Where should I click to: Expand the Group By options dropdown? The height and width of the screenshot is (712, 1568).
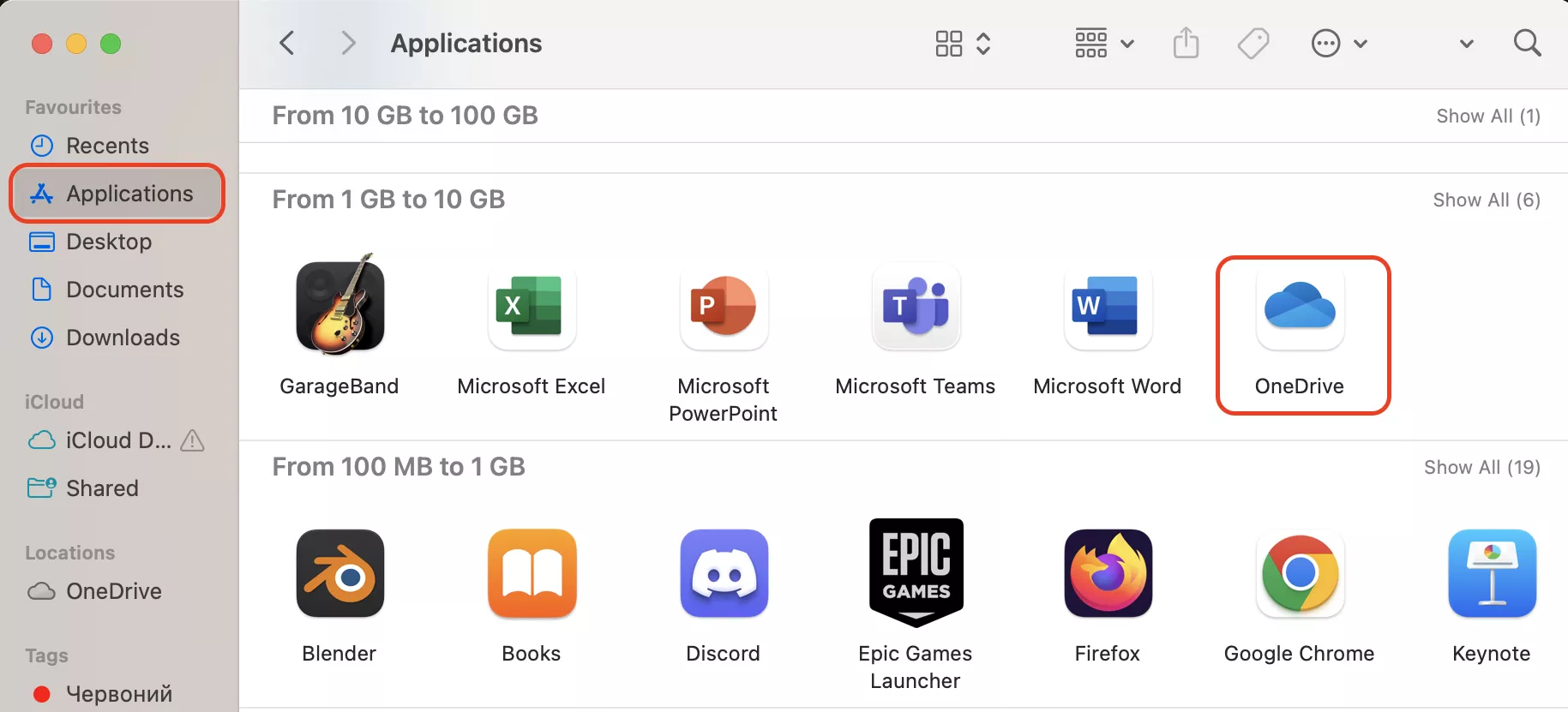pos(1104,43)
